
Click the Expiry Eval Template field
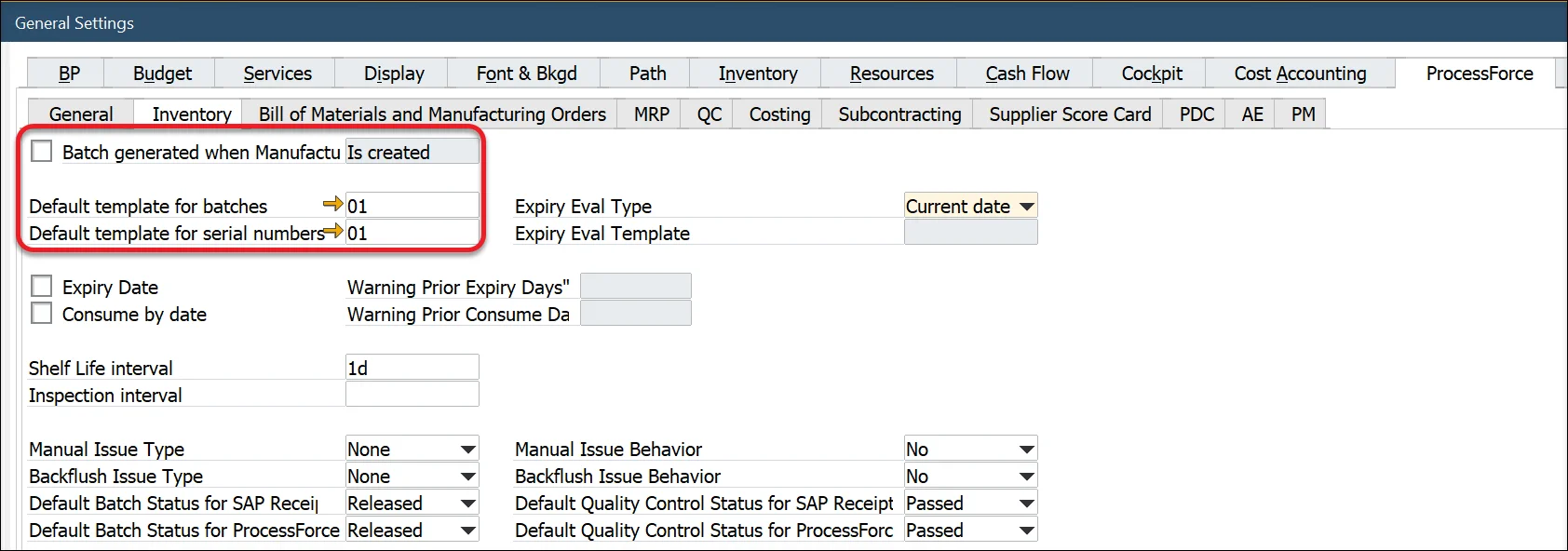[x=970, y=233]
